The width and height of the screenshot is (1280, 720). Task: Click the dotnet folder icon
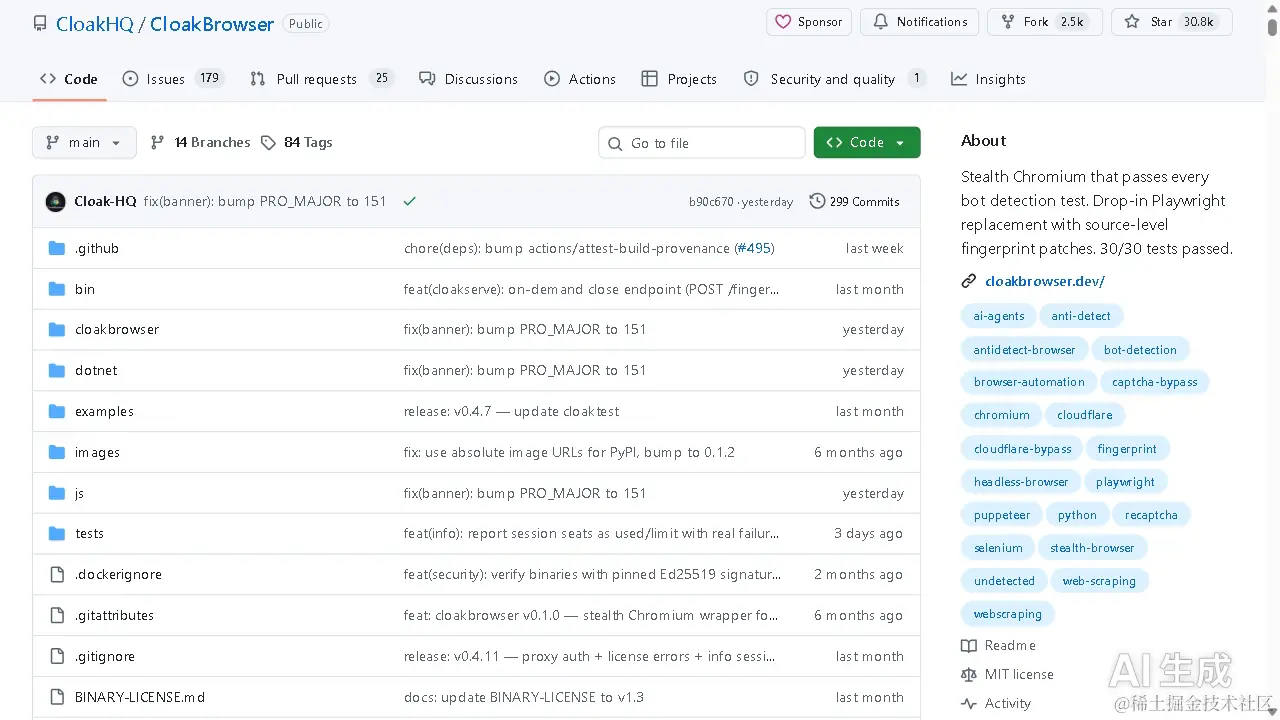click(57, 370)
